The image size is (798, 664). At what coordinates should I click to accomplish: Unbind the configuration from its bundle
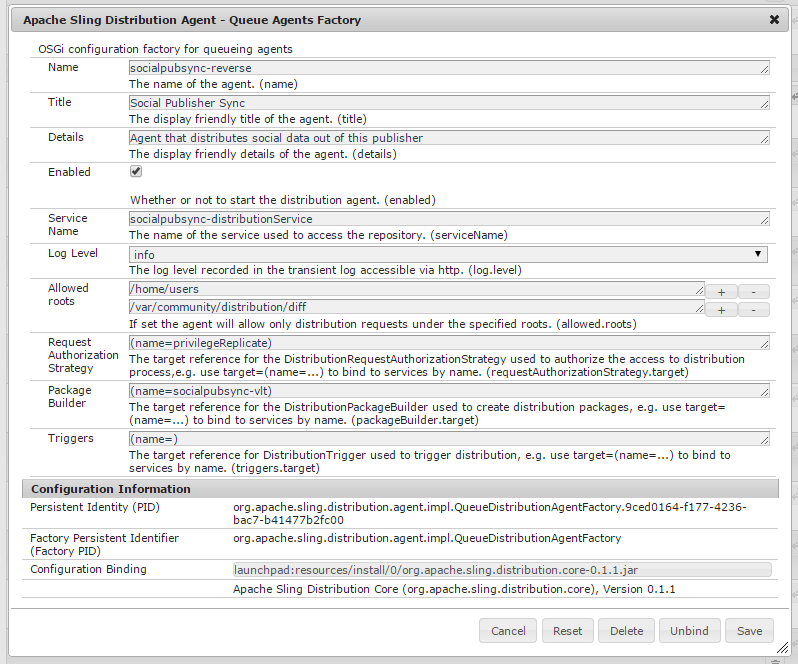coord(689,631)
